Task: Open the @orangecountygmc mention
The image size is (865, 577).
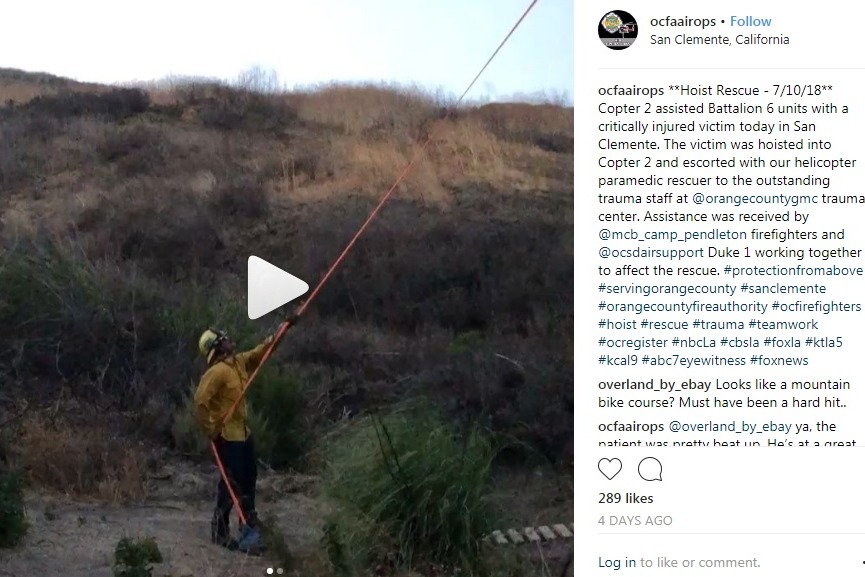Action: [x=755, y=199]
